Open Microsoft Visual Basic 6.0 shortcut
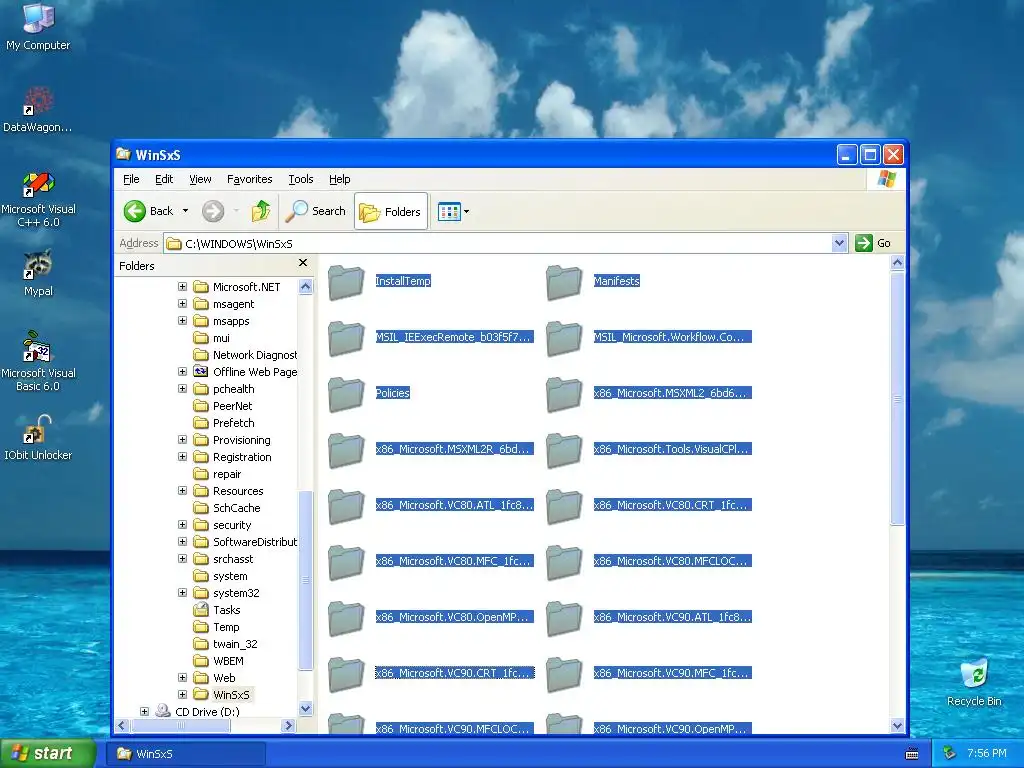 click(x=38, y=361)
